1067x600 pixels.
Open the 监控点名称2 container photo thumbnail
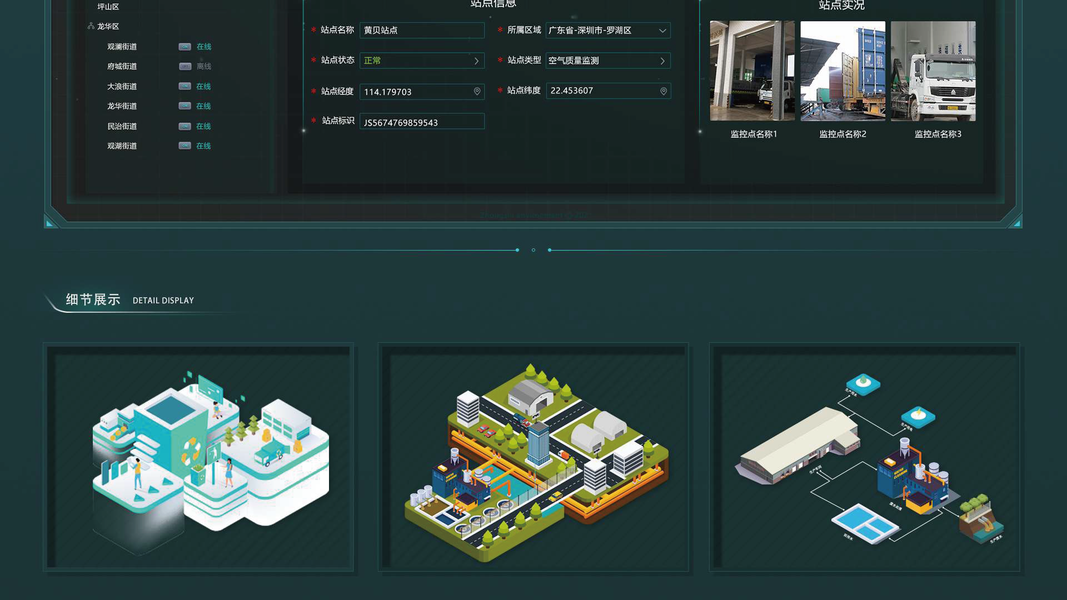(842, 71)
